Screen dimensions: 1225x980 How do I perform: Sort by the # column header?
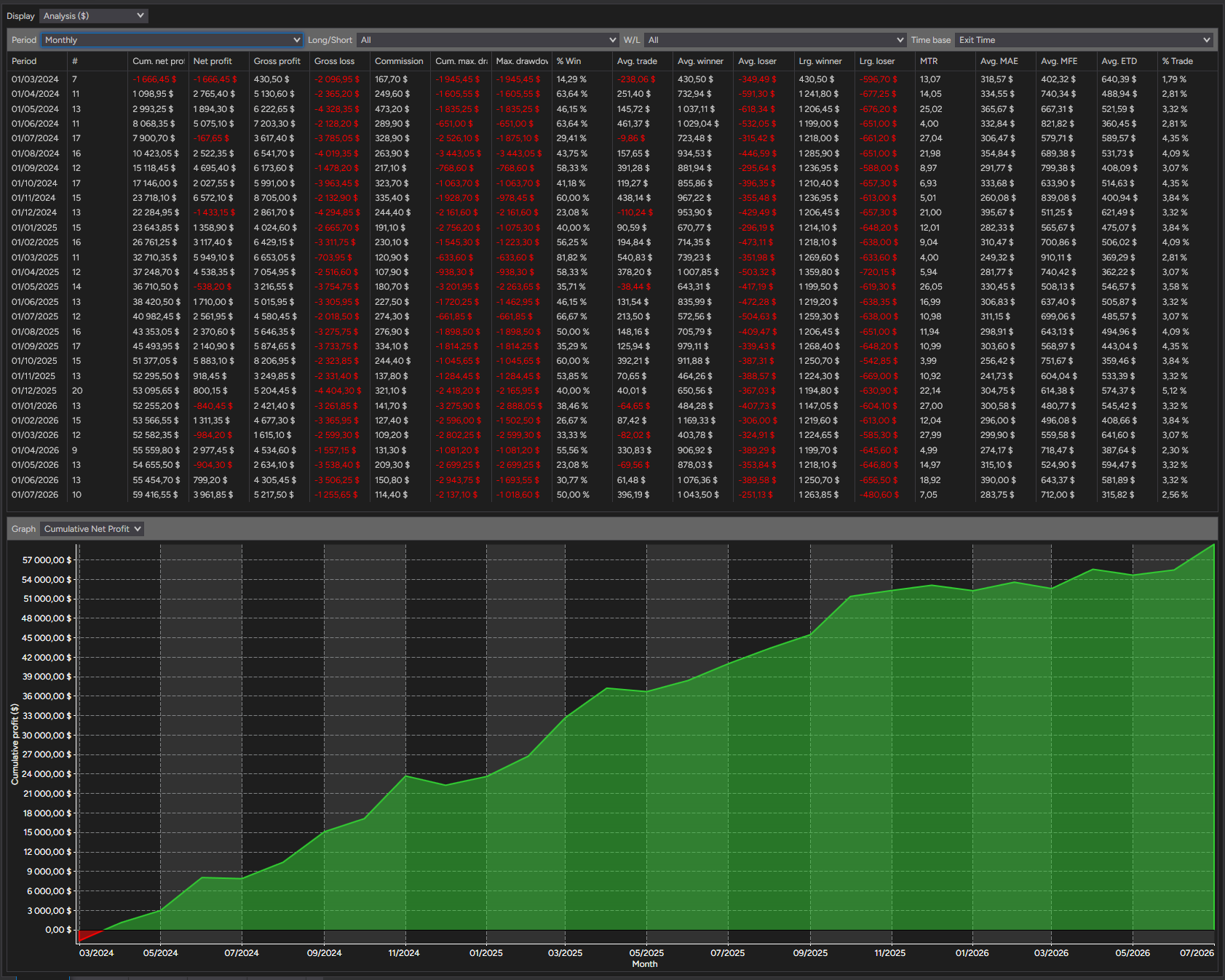98,61
